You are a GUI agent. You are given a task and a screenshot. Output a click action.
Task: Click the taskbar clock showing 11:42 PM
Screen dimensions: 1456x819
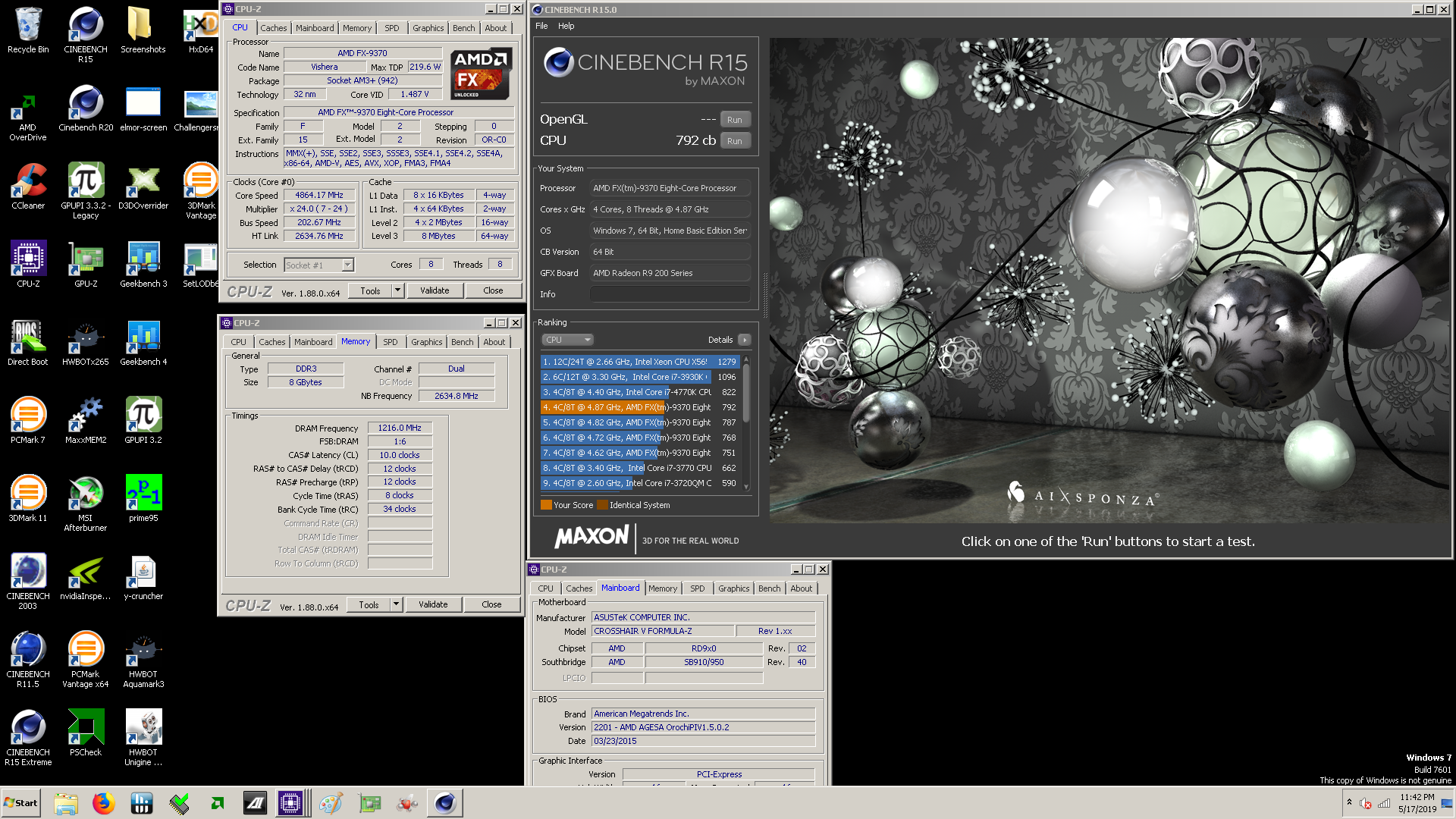point(1417,803)
